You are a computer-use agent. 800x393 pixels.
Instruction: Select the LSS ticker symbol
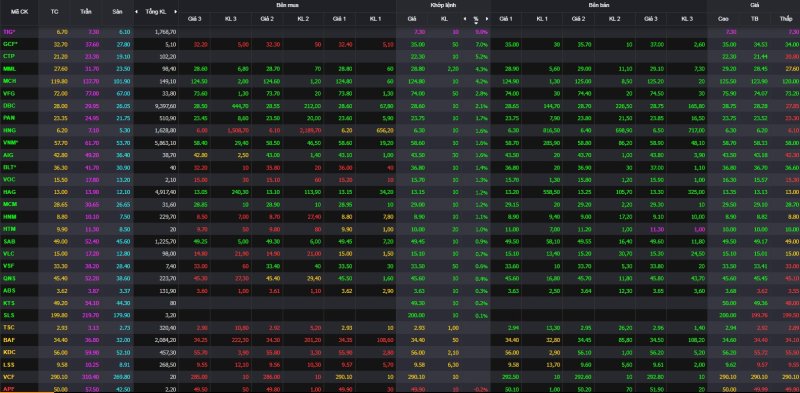(8, 364)
